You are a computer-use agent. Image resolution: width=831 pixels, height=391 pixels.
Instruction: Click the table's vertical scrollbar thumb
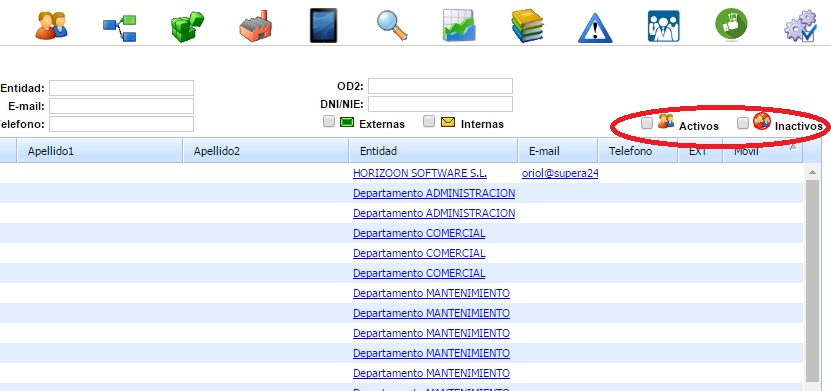tap(812, 281)
